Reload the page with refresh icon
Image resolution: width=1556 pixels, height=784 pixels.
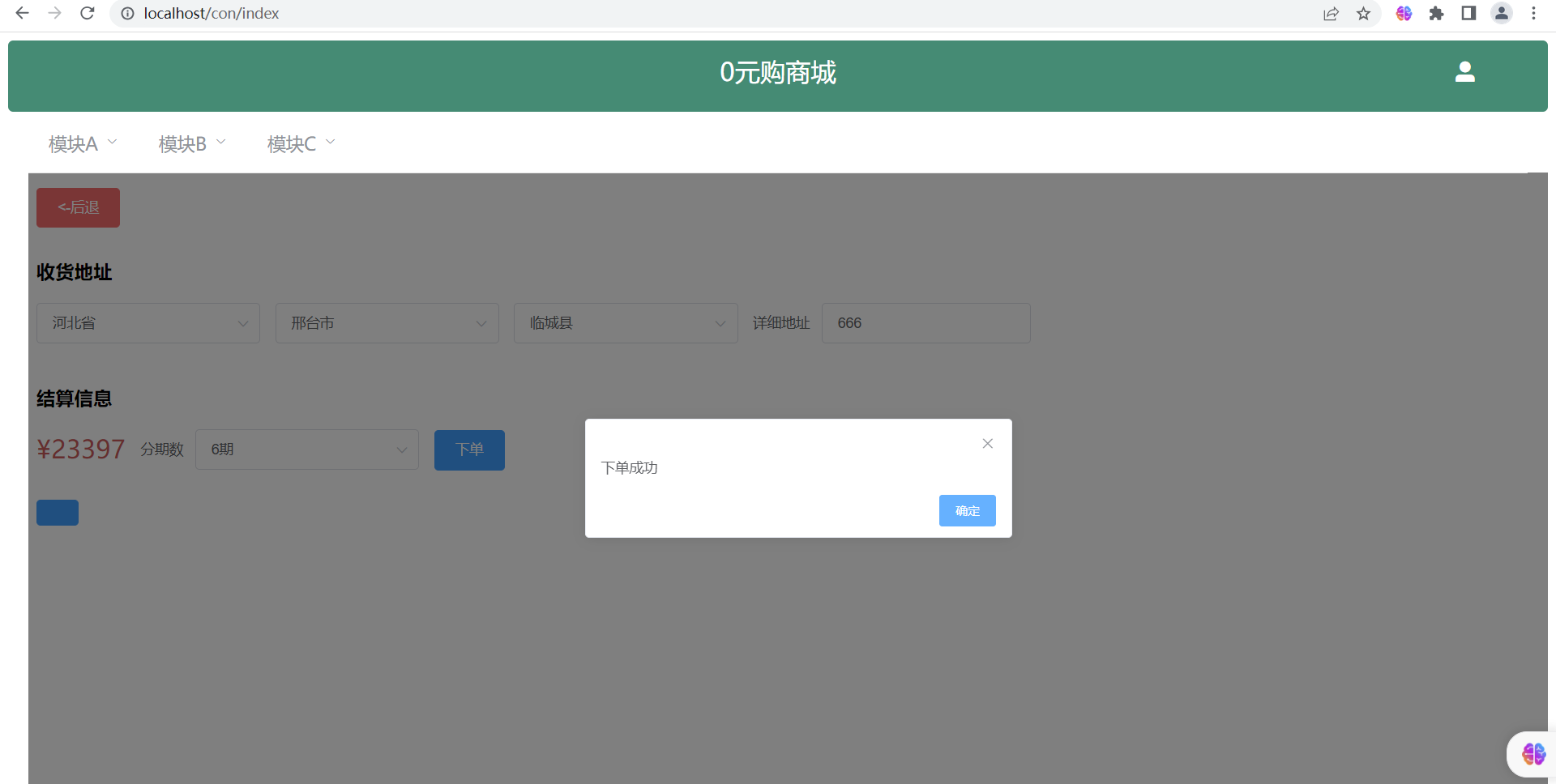pyautogui.click(x=88, y=13)
